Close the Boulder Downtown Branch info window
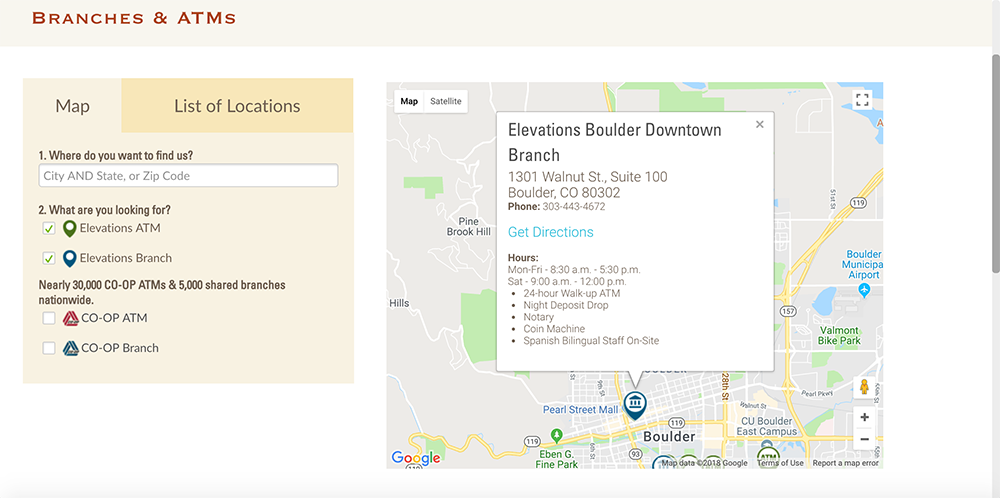Image resolution: width=1000 pixels, height=498 pixels. (759, 124)
